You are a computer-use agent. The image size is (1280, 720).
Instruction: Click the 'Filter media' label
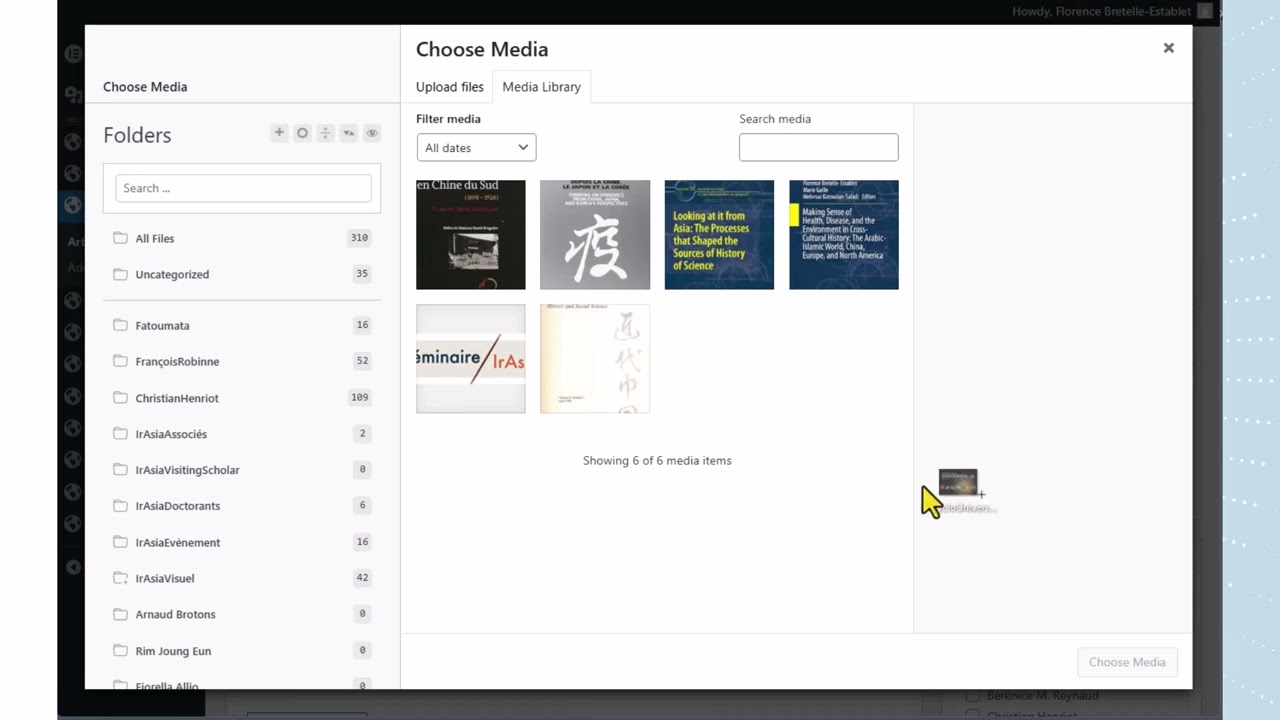[x=448, y=119]
